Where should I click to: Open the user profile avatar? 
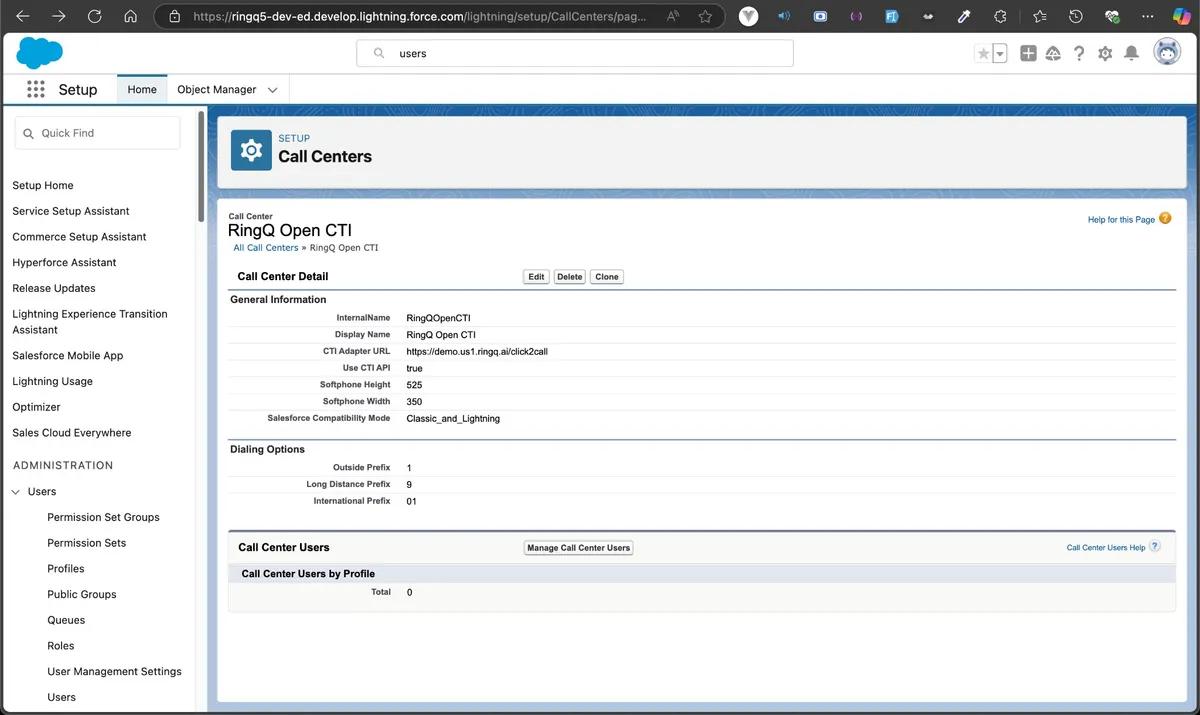1166,53
